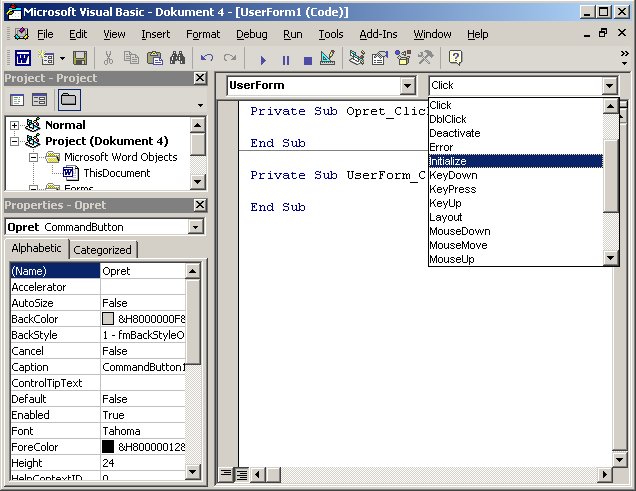The image size is (636, 491).
Task: Open the Debug menu
Action: pos(251,34)
